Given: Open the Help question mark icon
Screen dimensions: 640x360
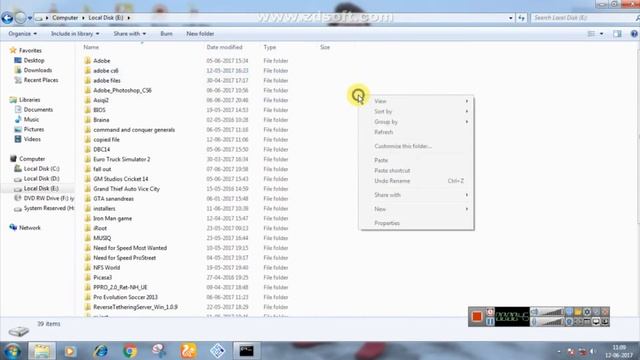Looking at the screenshot, I should tap(634, 34).
